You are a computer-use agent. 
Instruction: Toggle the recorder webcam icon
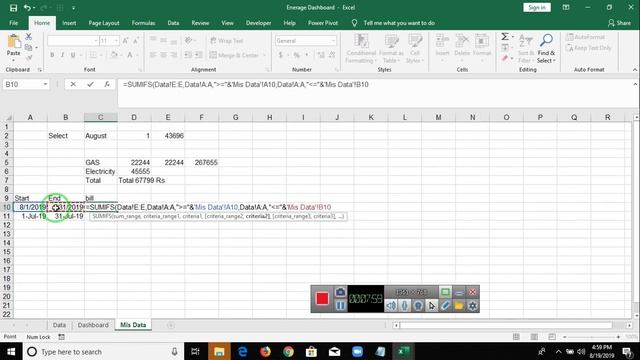point(418,305)
